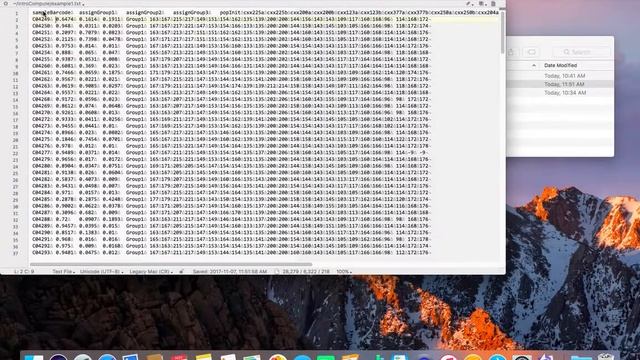This screenshot has width=640, height=360.
Task: Select Finder row dated Today, 11:51 AM
Action: click(560, 84)
